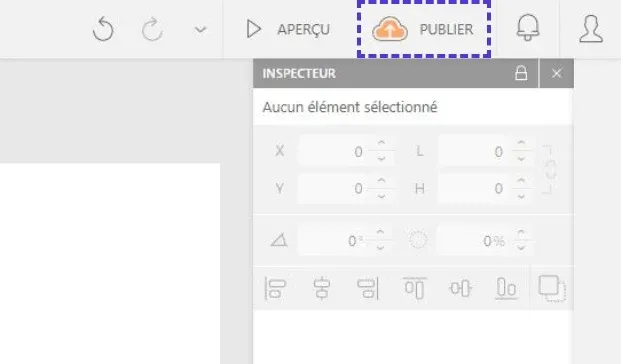The image size is (621, 364).
Task: Increase the Y value stepper
Action: click(381, 181)
